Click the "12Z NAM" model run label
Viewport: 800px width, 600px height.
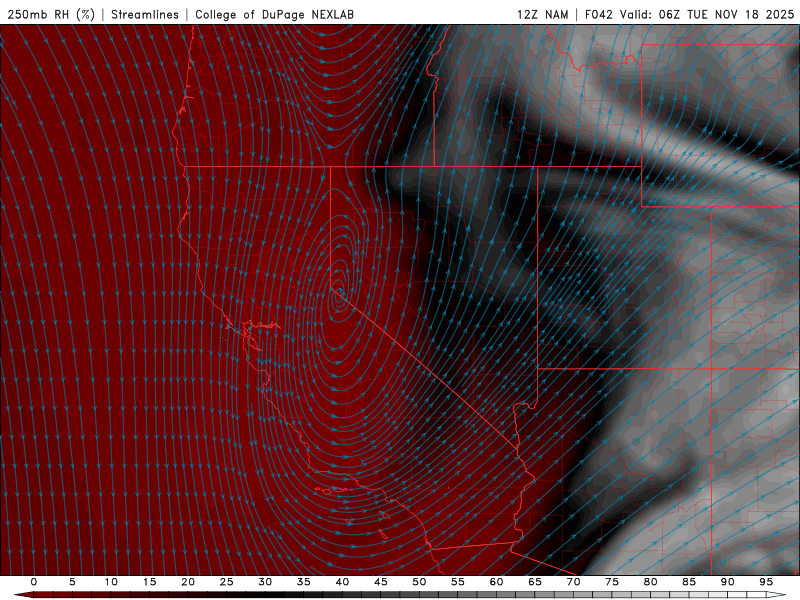click(x=543, y=14)
